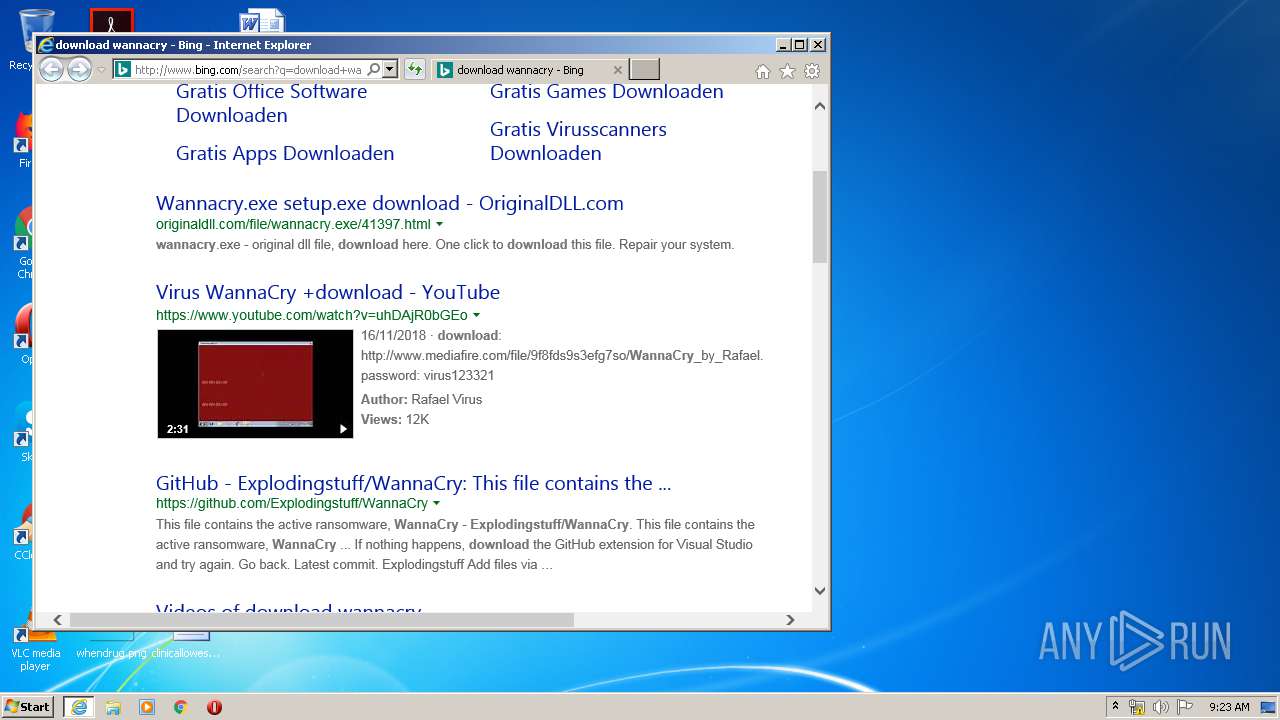
Task: Click the green youtube.com watch URL
Action: pyautogui.click(x=311, y=315)
